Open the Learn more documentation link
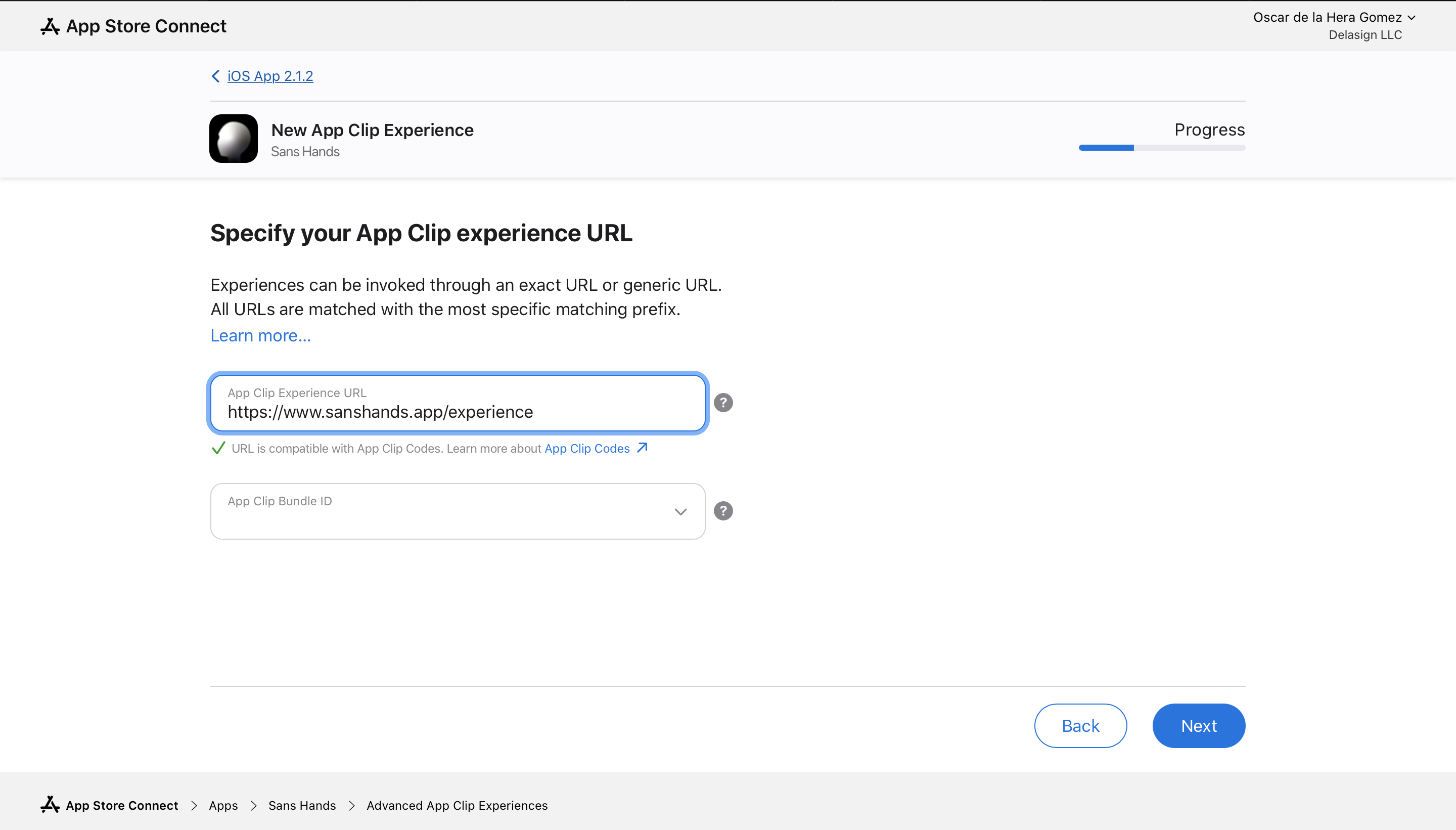This screenshot has height=830, width=1456. (x=260, y=335)
